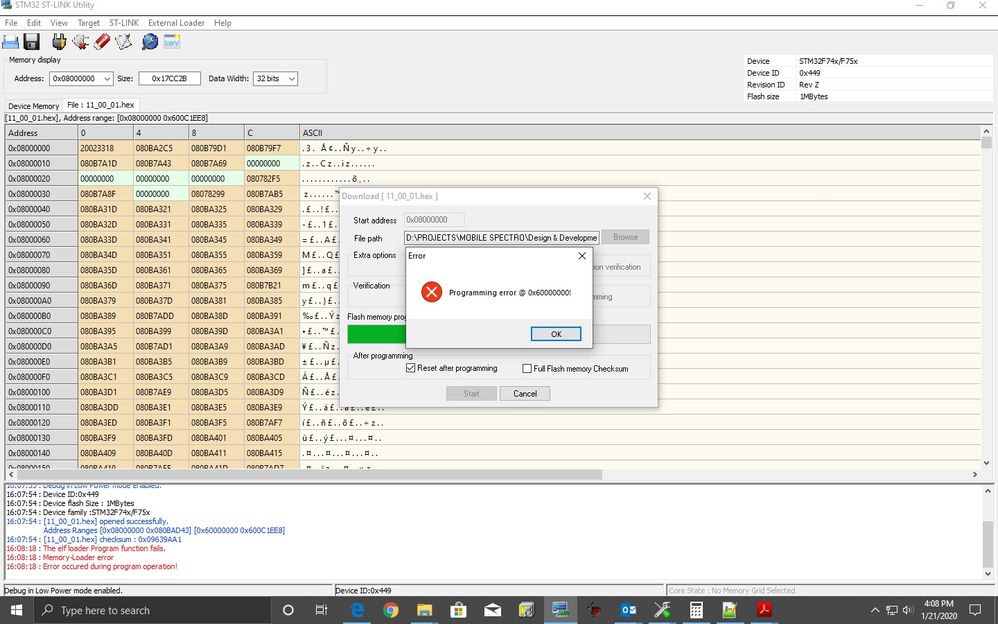Select memory cell 080BA2C5
Viewport: 998px width, 624px height.
pyautogui.click(x=161, y=148)
